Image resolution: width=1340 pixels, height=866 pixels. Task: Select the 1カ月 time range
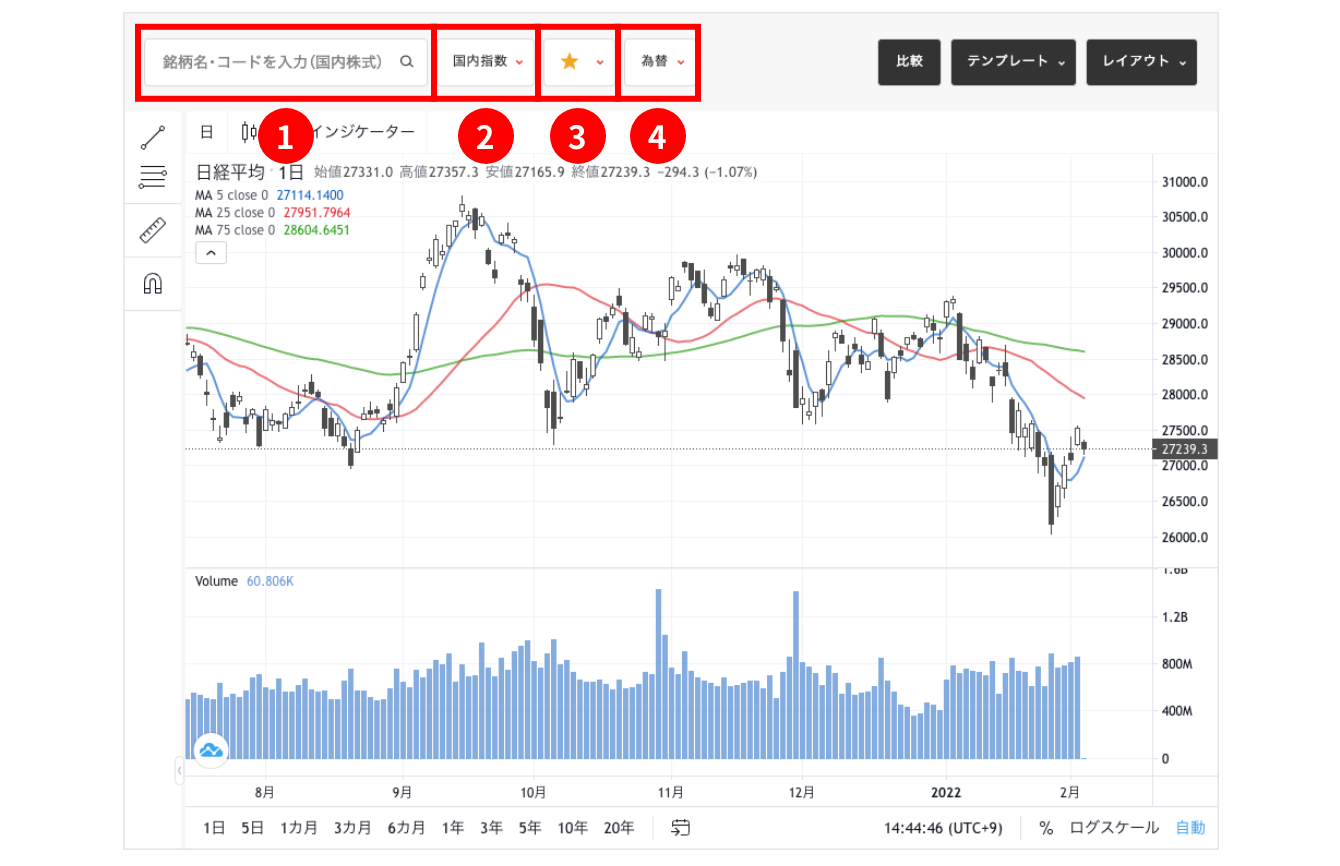tap(299, 828)
